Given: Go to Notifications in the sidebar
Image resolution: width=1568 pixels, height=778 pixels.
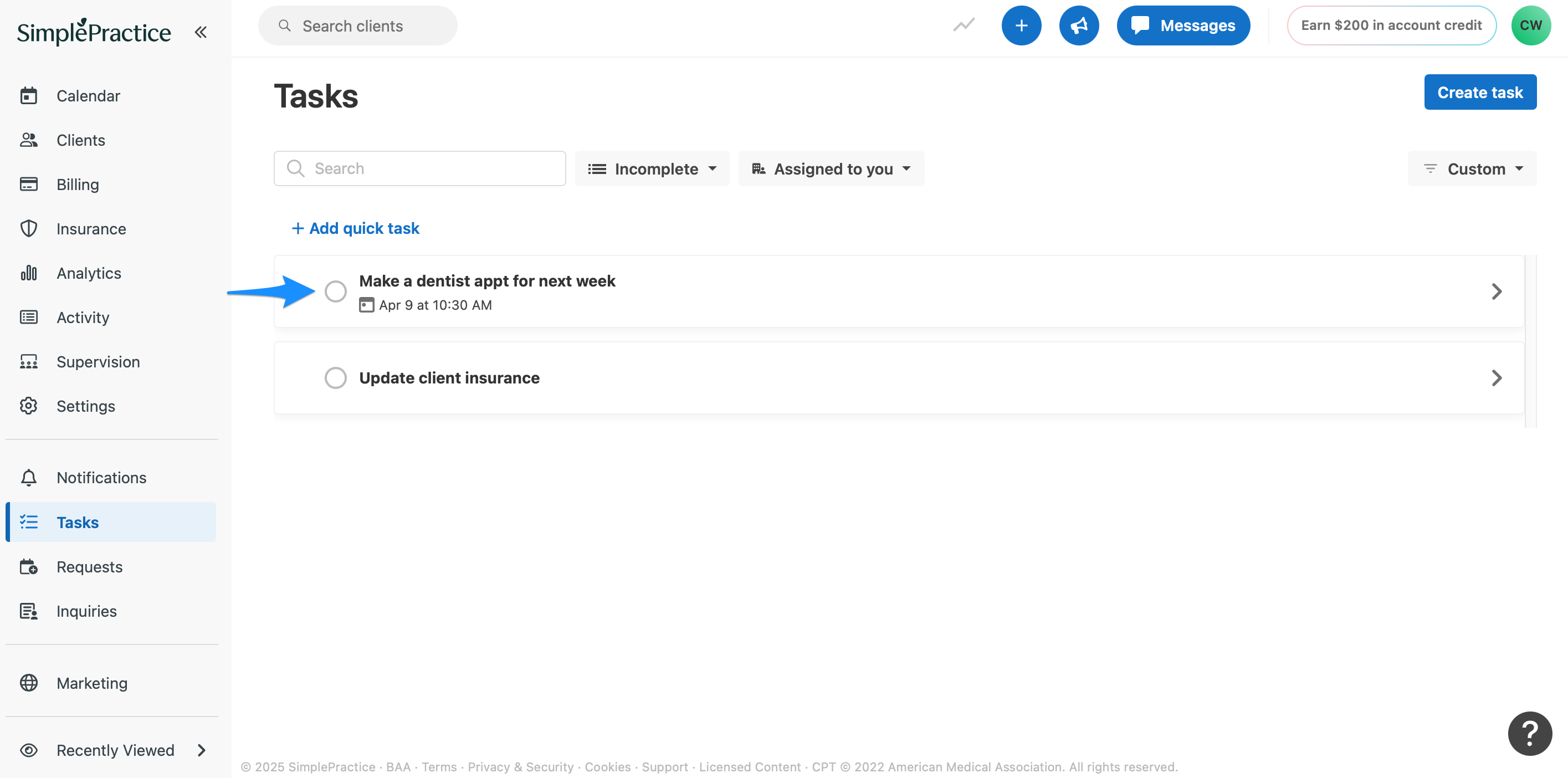Looking at the screenshot, I should click(x=101, y=478).
